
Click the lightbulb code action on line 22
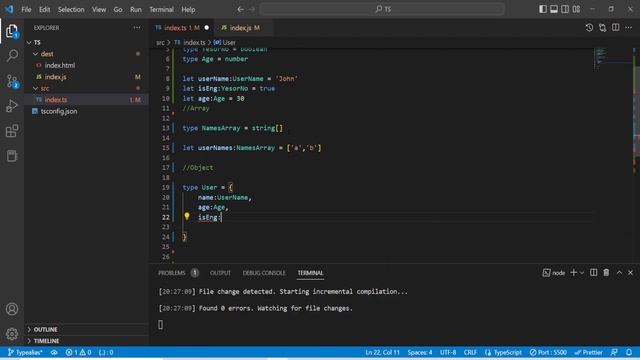[187, 216]
